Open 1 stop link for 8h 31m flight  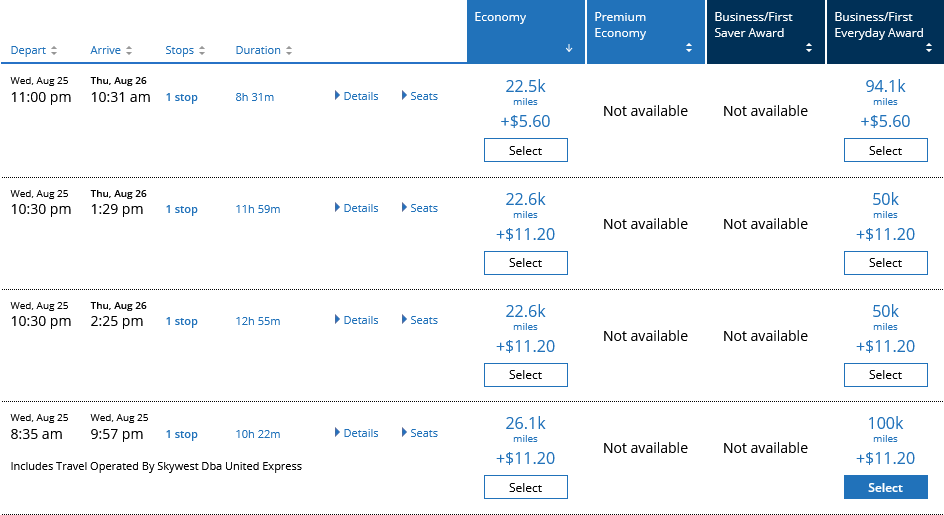coord(182,97)
